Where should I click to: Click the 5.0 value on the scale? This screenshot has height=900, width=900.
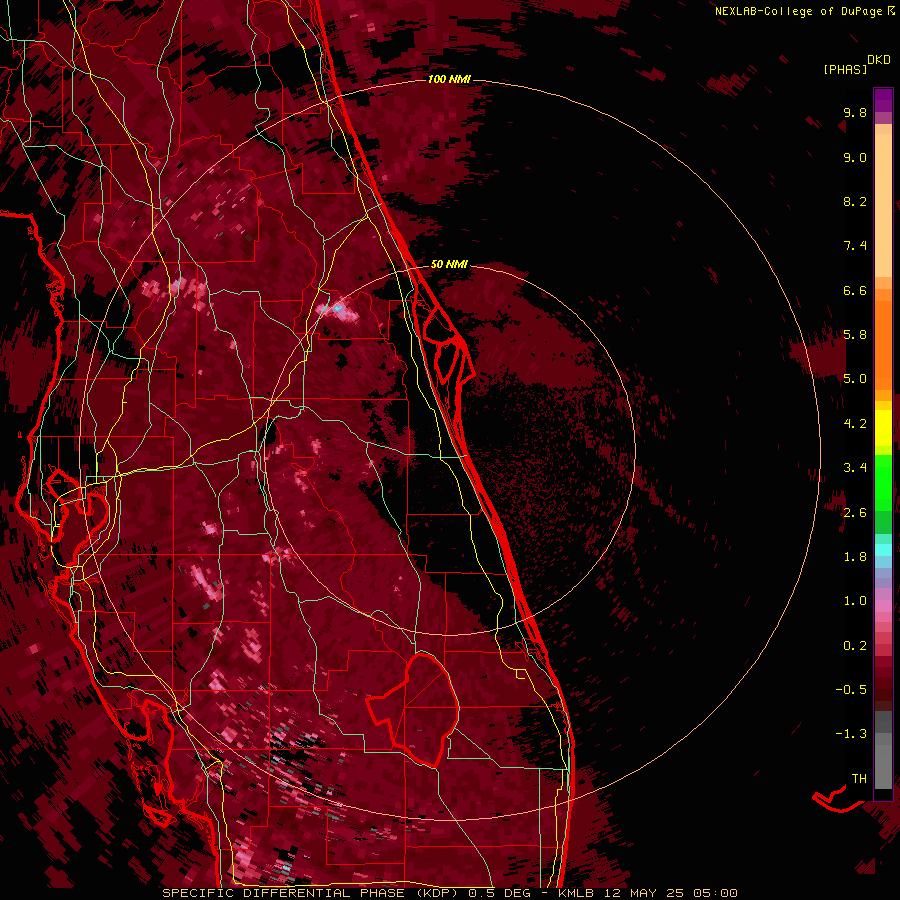pyautogui.click(x=855, y=379)
